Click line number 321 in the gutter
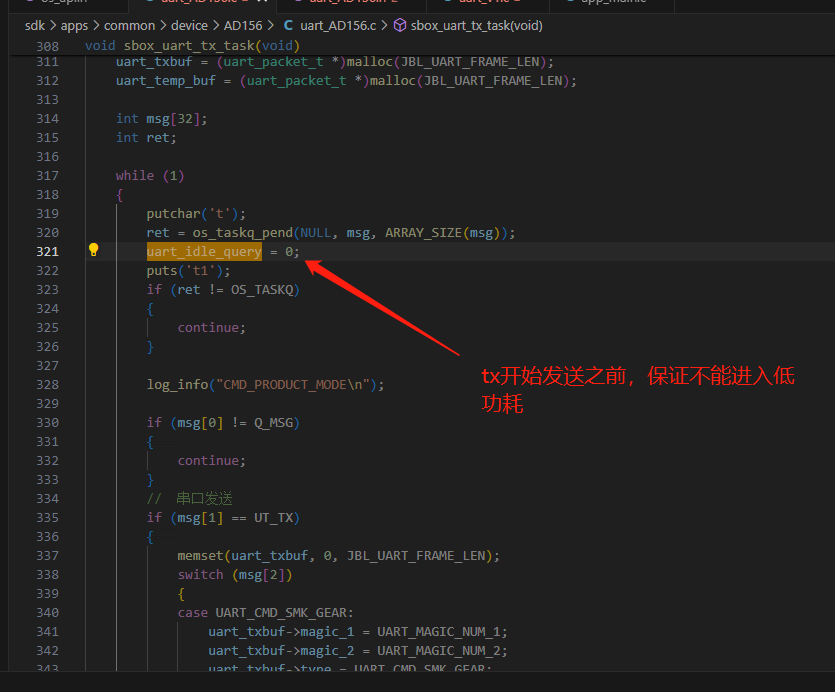 47,251
